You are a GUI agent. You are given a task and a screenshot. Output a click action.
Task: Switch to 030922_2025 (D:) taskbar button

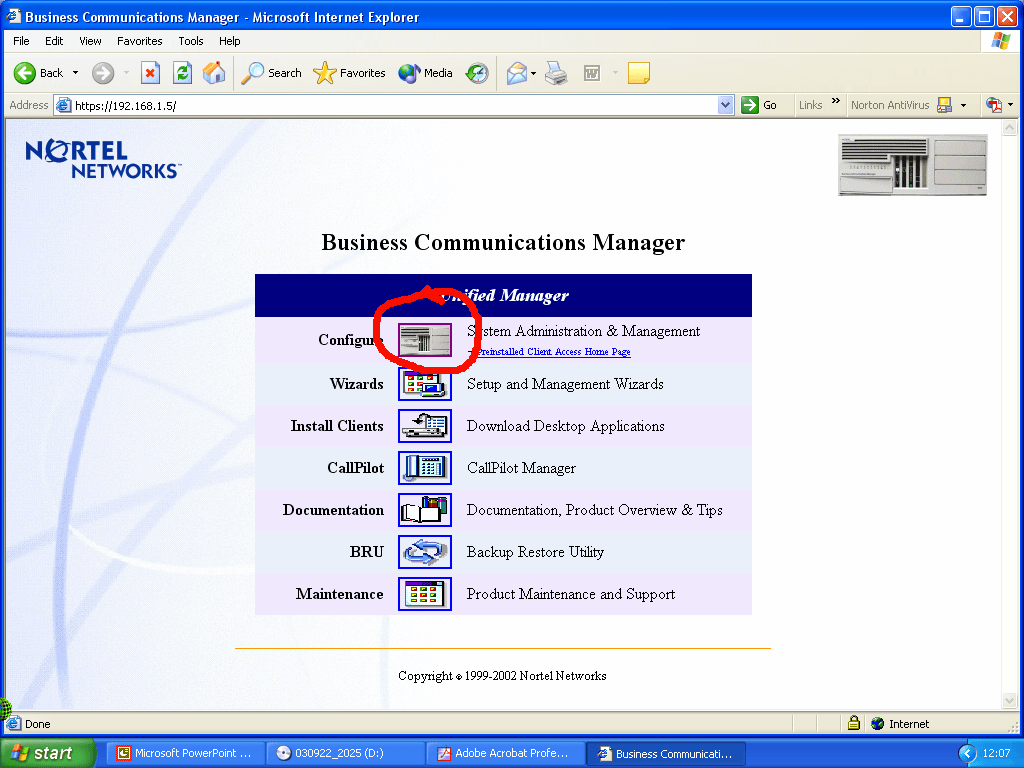[345, 753]
